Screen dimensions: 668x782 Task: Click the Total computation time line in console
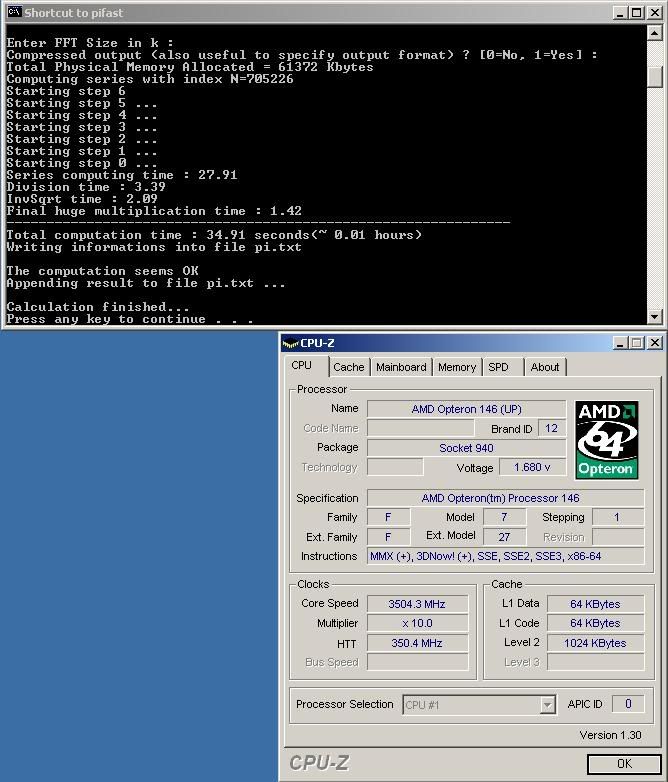coord(214,235)
